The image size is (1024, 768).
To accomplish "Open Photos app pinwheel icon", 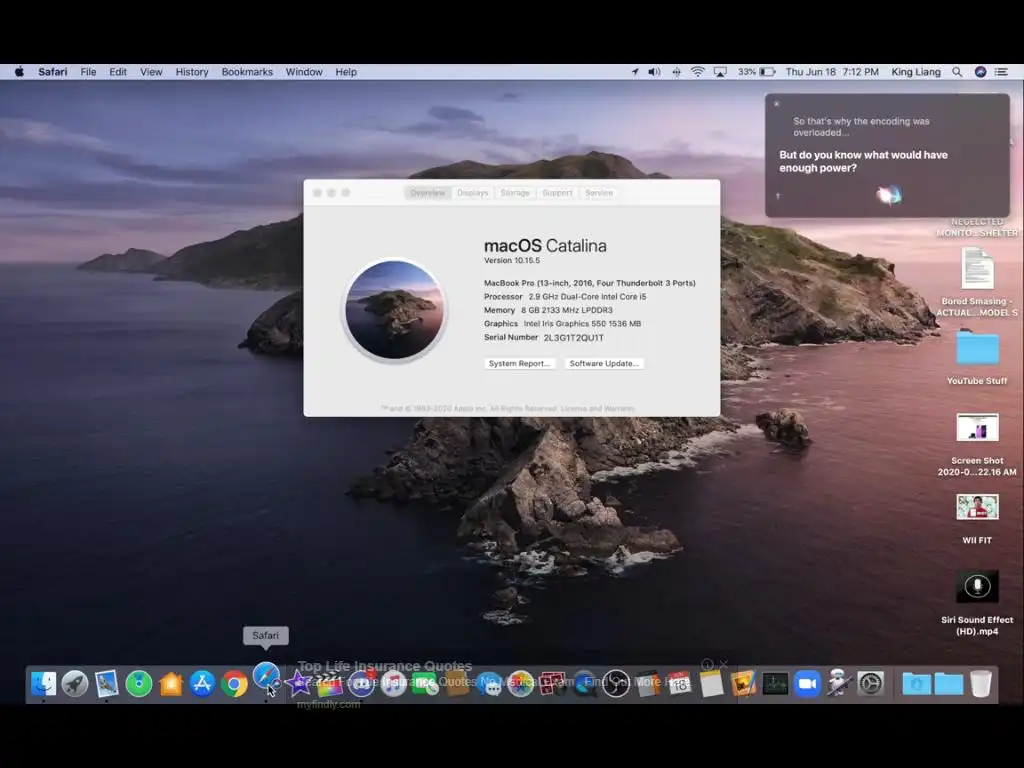I will point(520,683).
